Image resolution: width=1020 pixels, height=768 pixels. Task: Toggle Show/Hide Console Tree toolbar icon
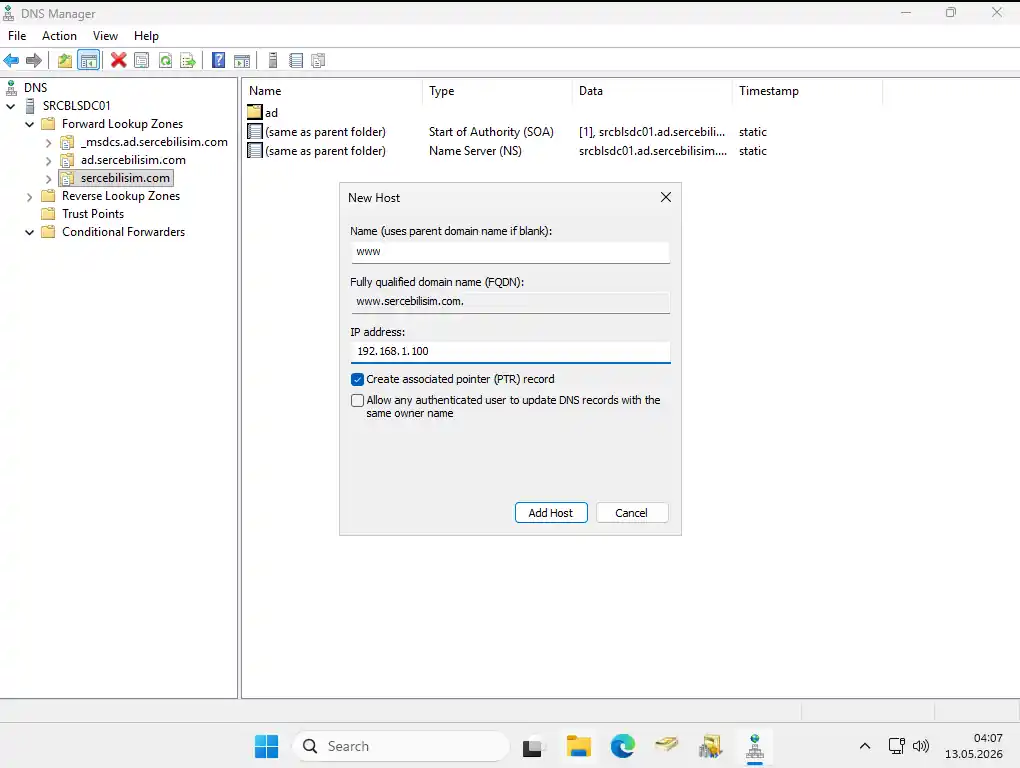click(88, 60)
